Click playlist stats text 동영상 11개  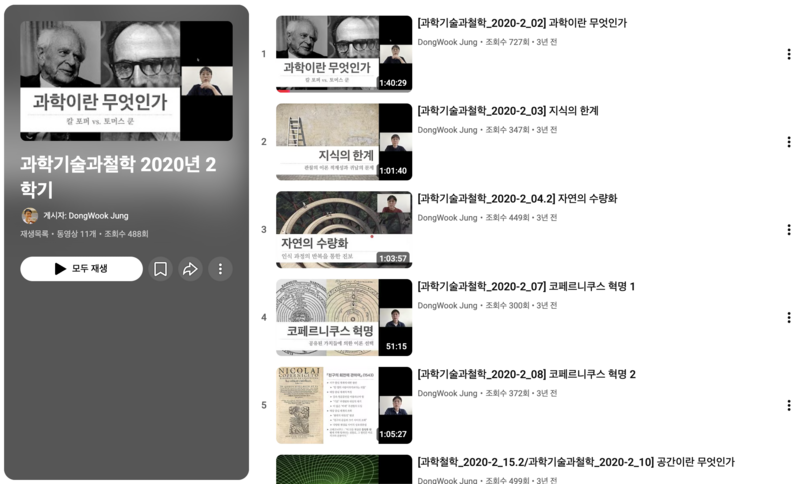[x=77, y=234]
